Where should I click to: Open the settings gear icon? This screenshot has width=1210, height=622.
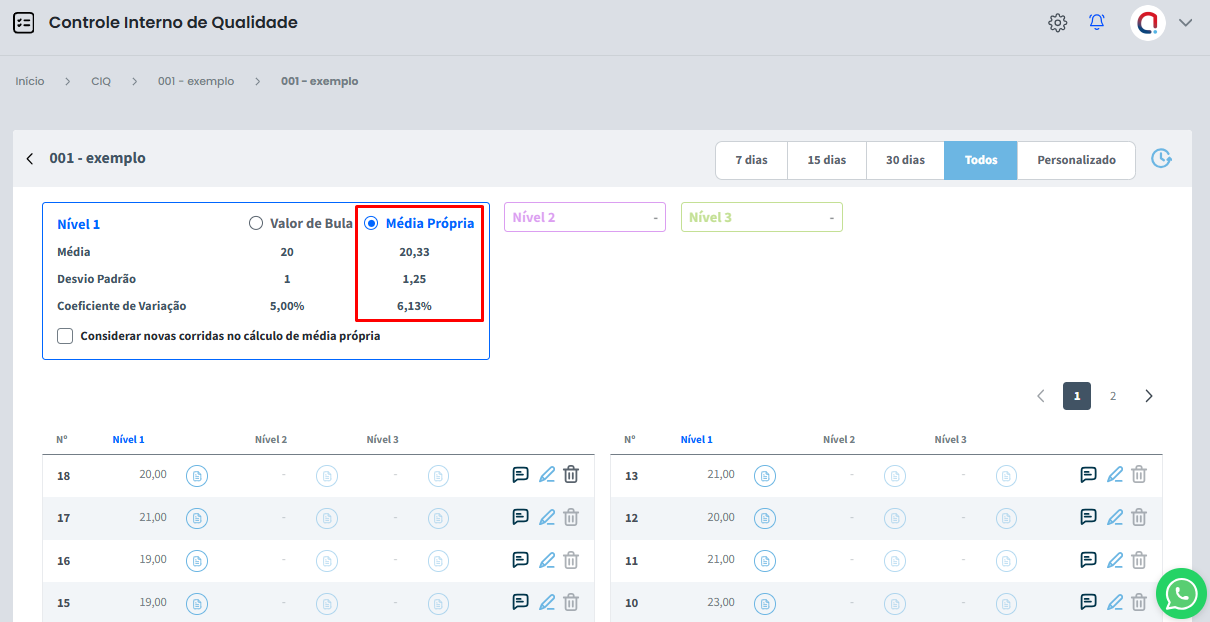pos(1057,23)
